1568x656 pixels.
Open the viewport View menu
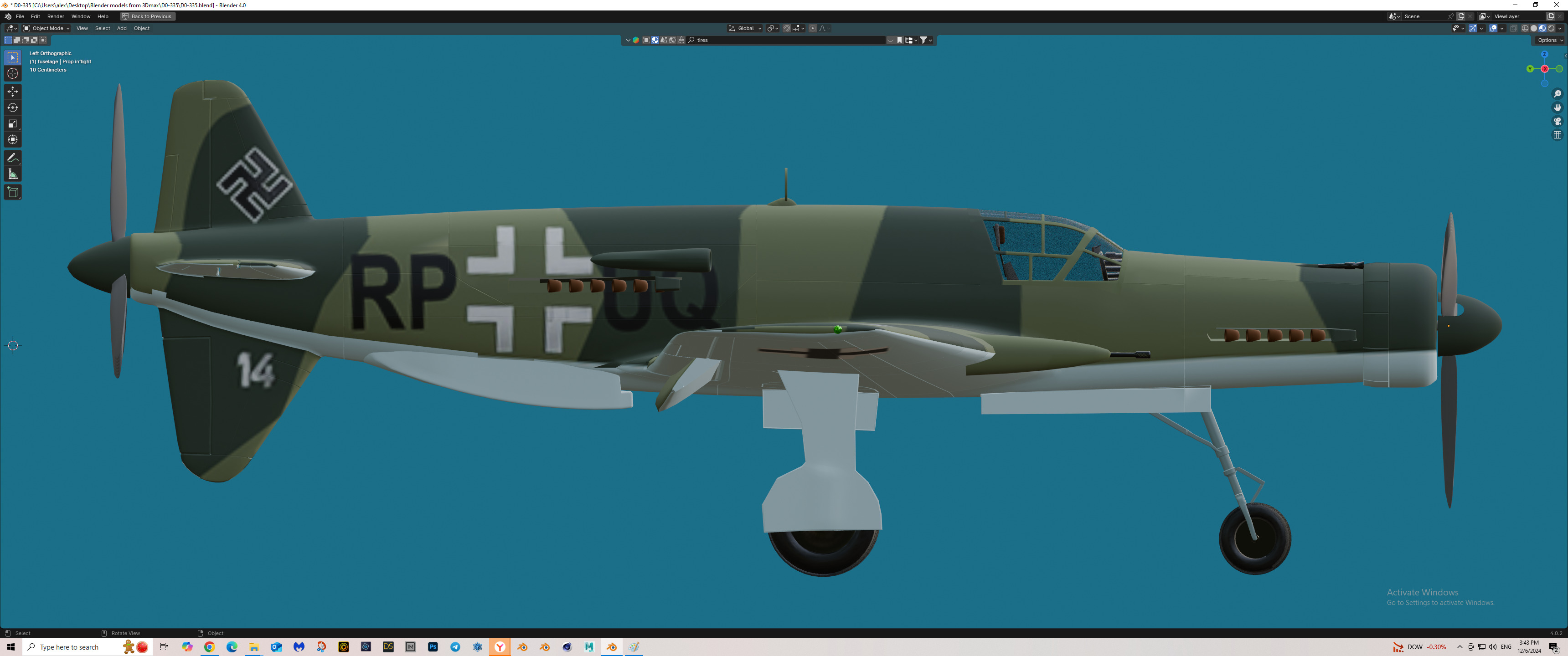pyautogui.click(x=82, y=29)
